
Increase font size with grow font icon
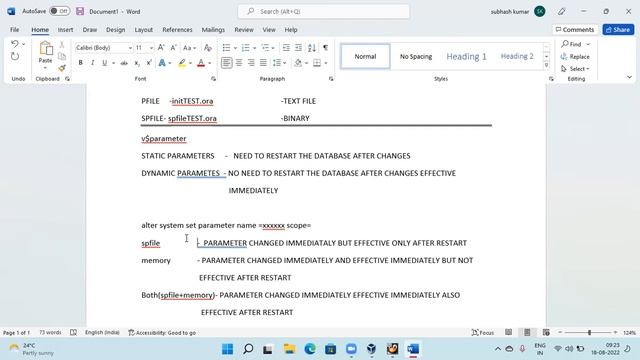coord(161,48)
